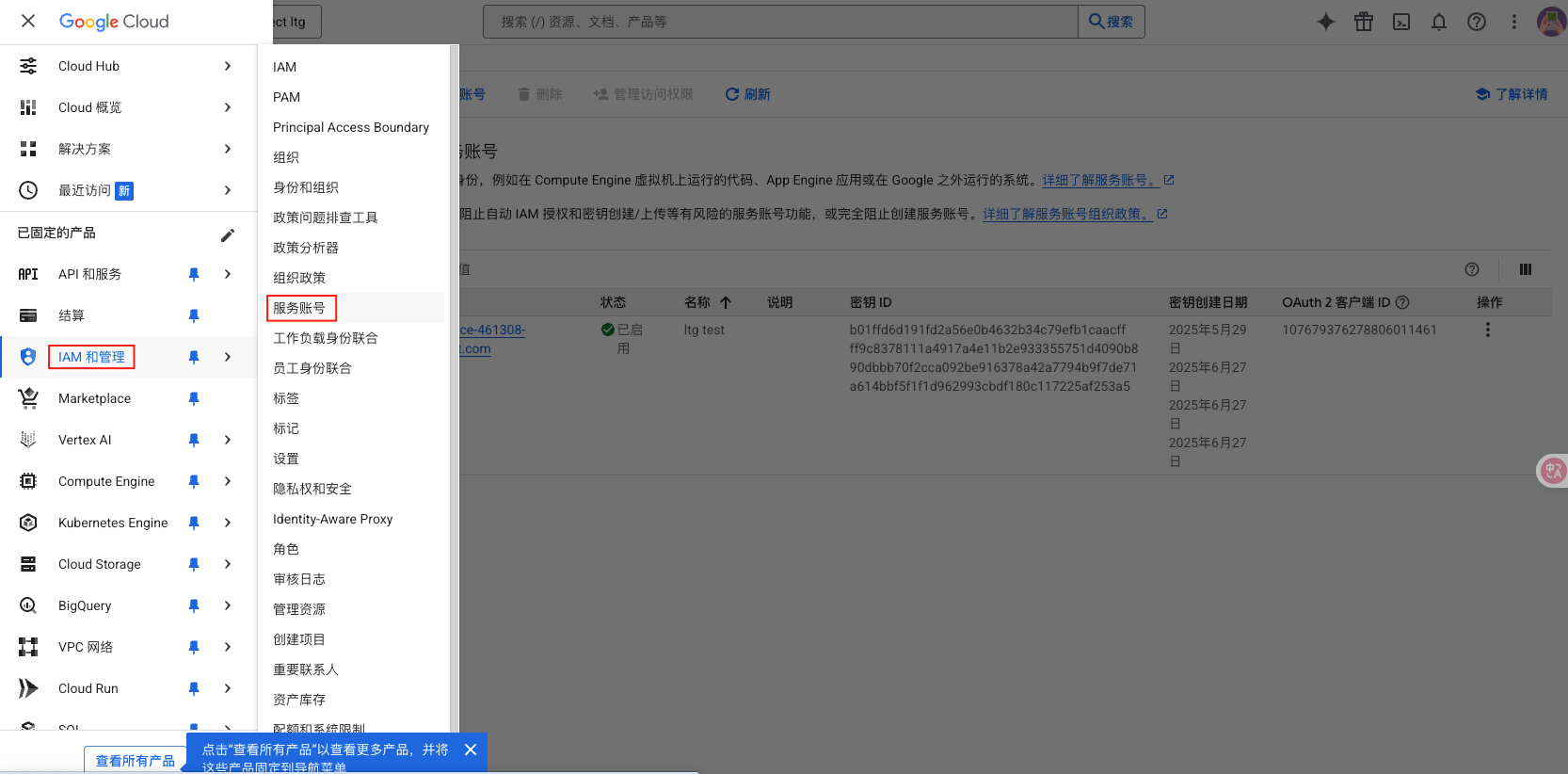Screen dimensions: 1568x774
Task: Click the BigQuery icon
Action: pos(28,605)
